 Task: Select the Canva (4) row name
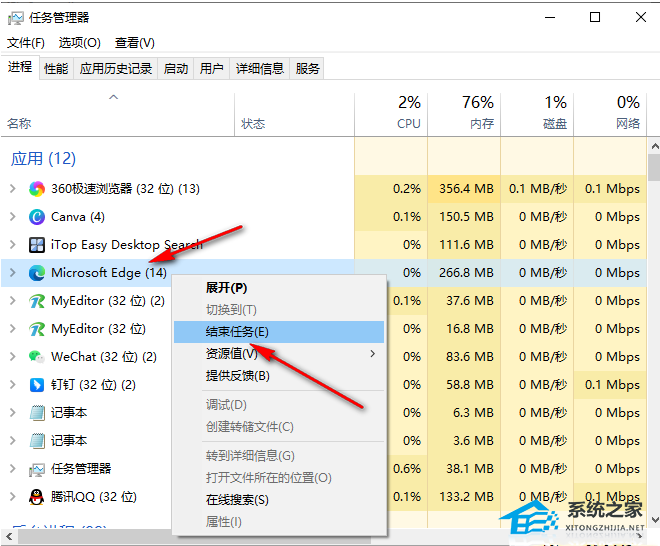pos(78,217)
